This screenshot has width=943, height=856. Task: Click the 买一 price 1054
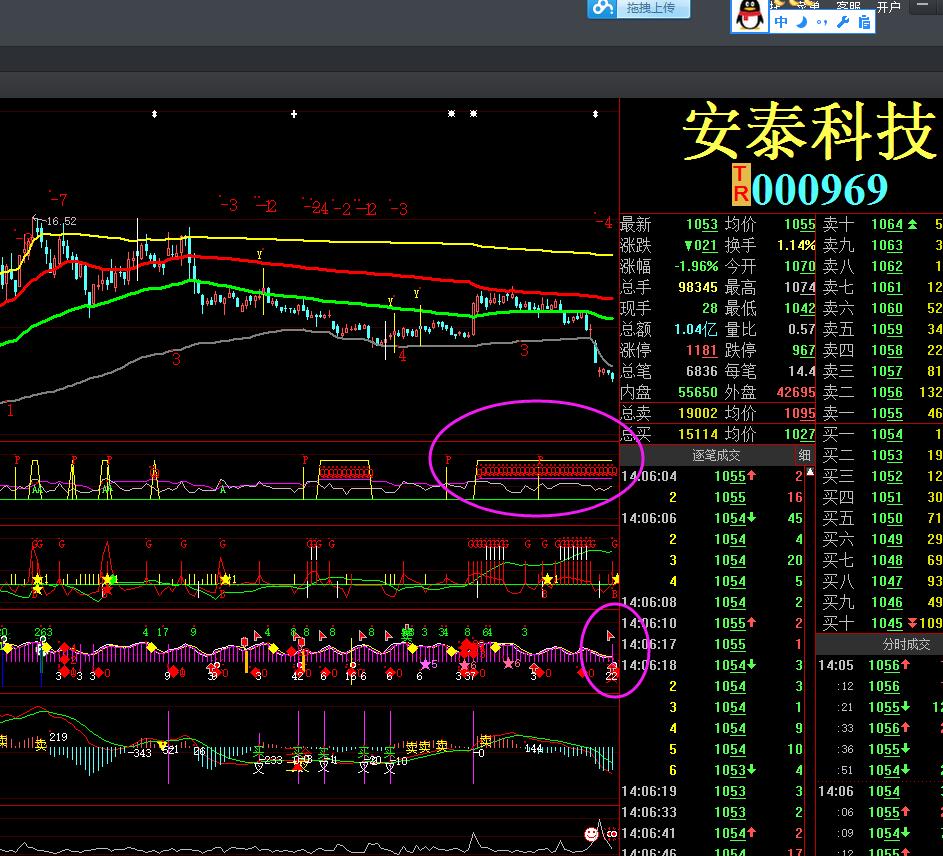pyautogui.click(x=887, y=434)
